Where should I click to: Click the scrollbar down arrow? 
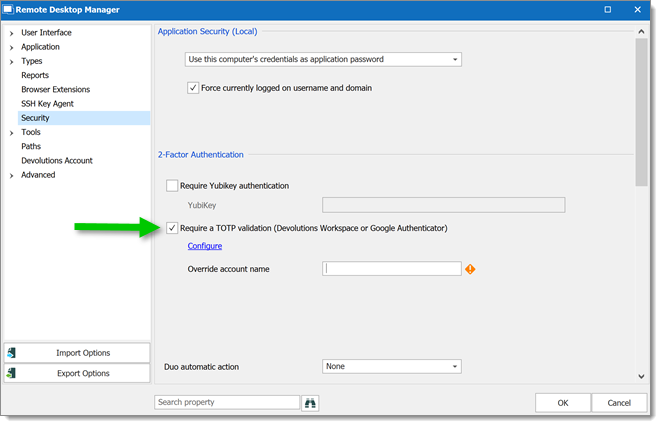[x=641, y=376]
